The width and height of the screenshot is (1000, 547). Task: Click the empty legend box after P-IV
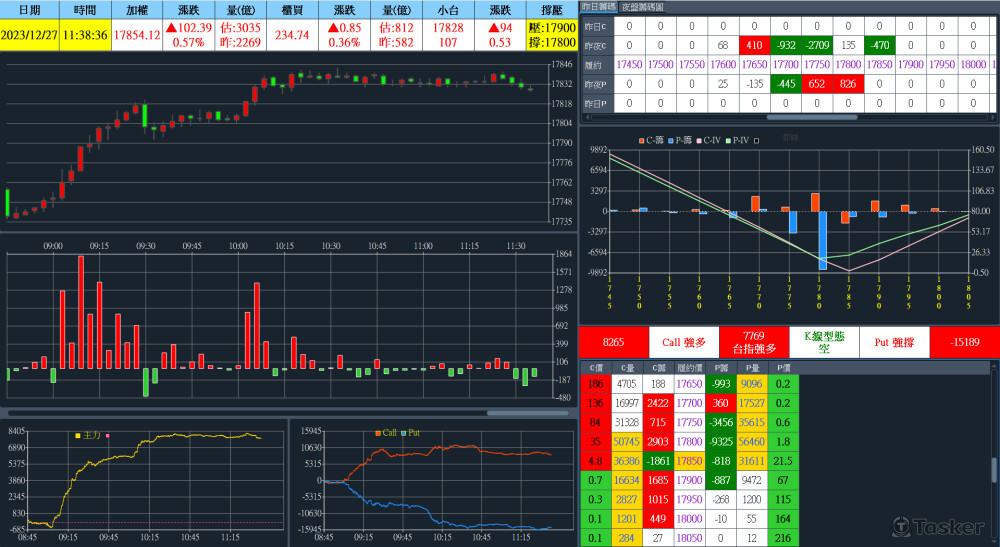coord(757,140)
